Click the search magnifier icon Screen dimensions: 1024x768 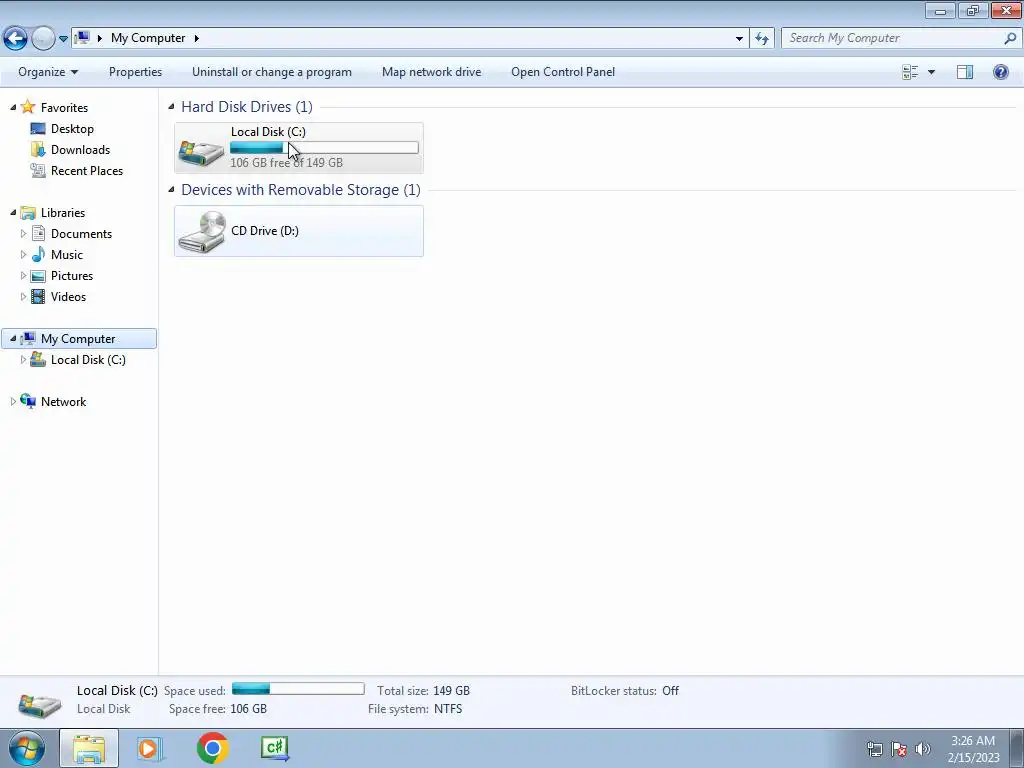tap(1010, 38)
